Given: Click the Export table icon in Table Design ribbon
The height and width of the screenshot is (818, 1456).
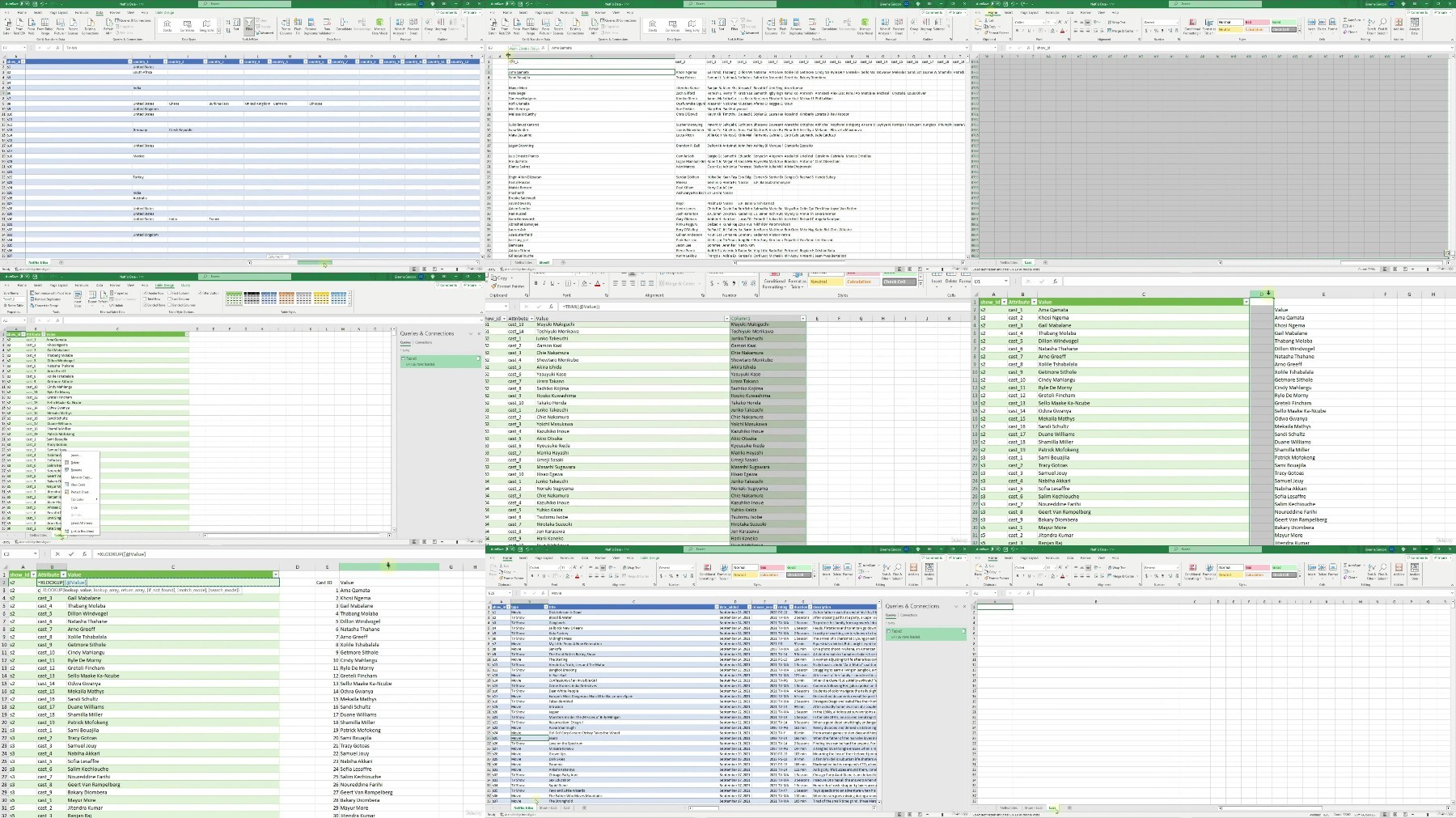Looking at the screenshot, I should (x=92, y=298).
